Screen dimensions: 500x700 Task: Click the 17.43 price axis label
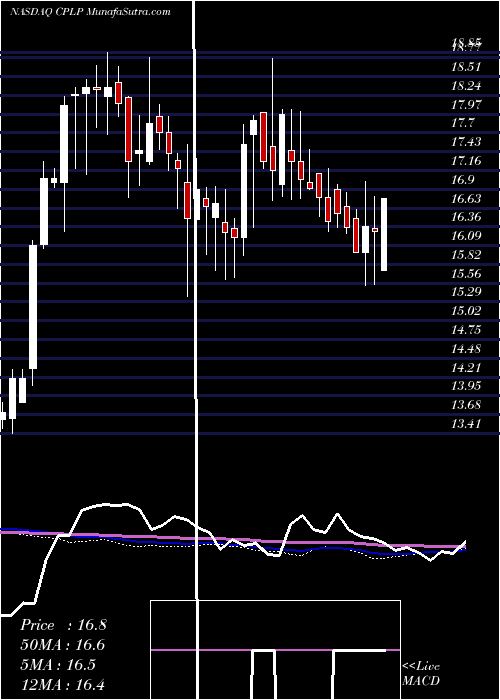[x=467, y=142]
